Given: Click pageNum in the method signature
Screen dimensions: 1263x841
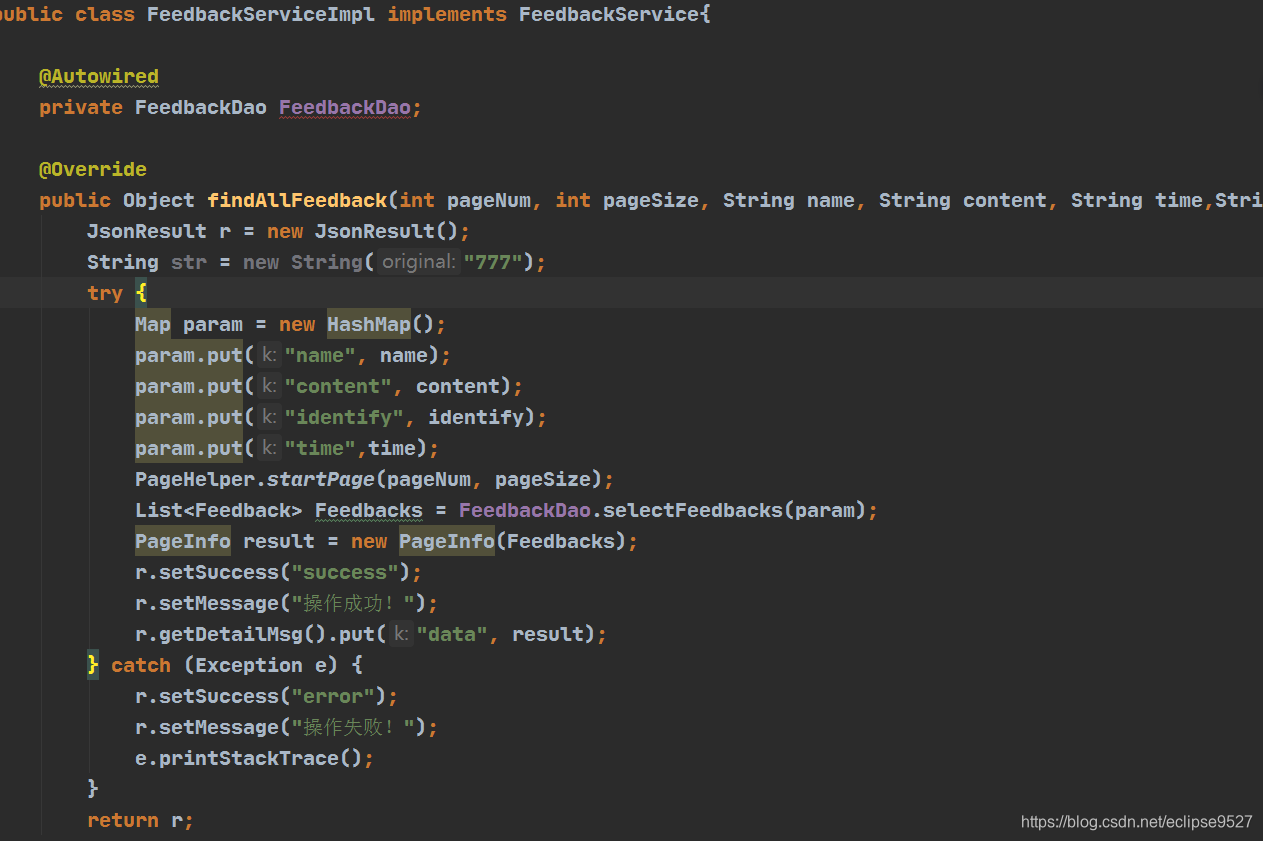Looking at the screenshot, I should point(489,200).
